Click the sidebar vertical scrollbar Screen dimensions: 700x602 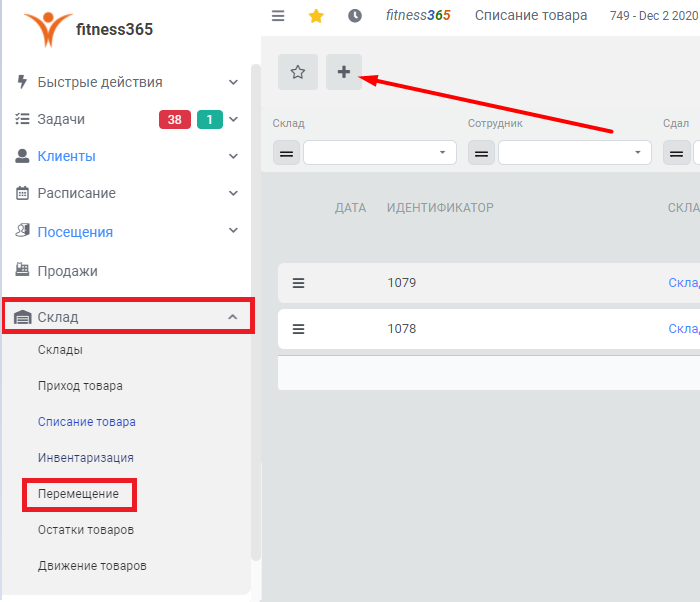[x=256, y=312]
